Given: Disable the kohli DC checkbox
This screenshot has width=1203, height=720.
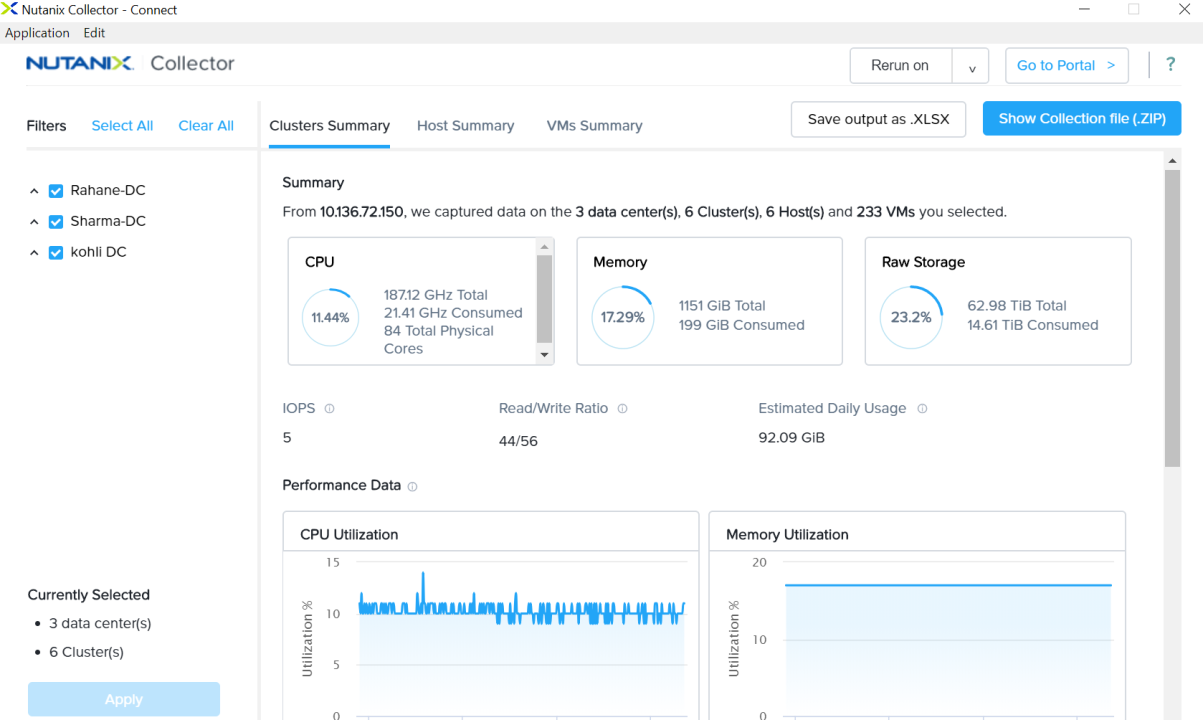Looking at the screenshot, I should pos(55,252).
